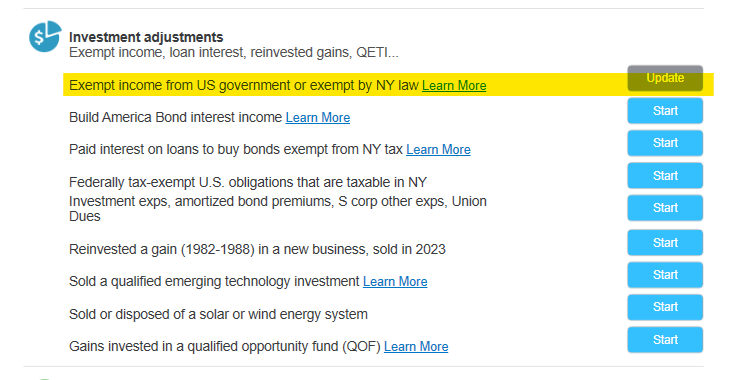Start paid interest on loans to buy bonds
Viewport: 744px width, 380px height.
[x=665, y=143]
